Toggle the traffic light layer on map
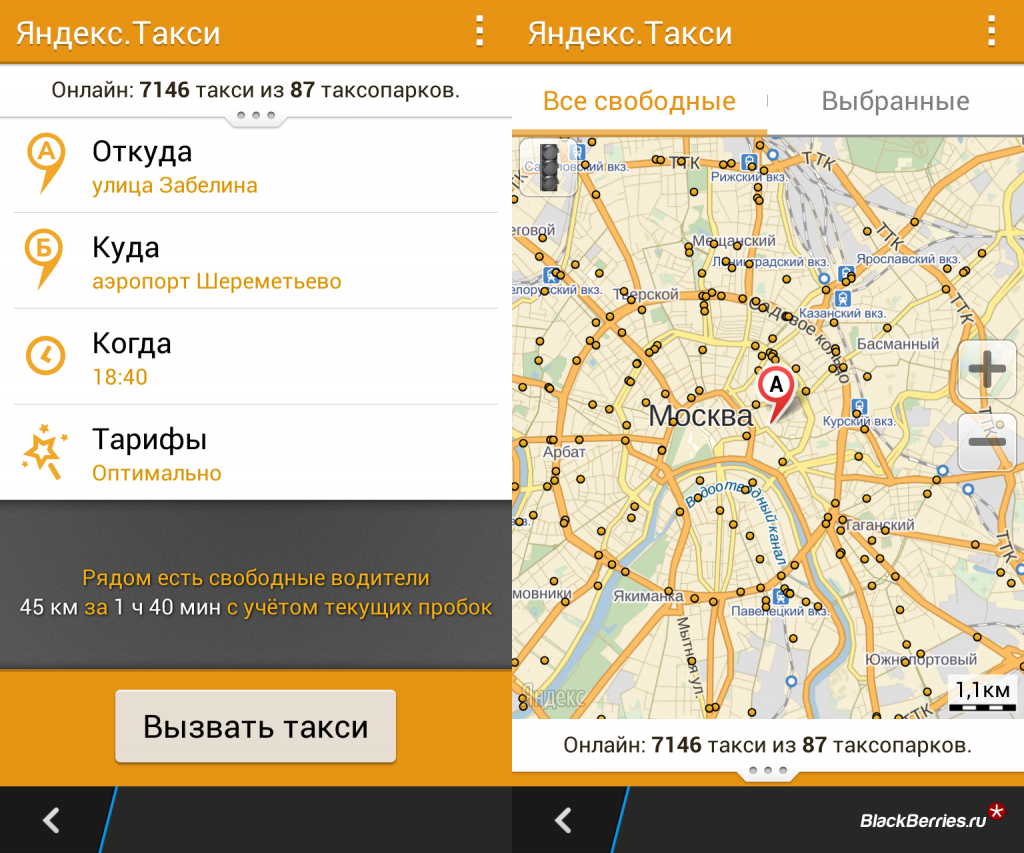 click(549, 168)
